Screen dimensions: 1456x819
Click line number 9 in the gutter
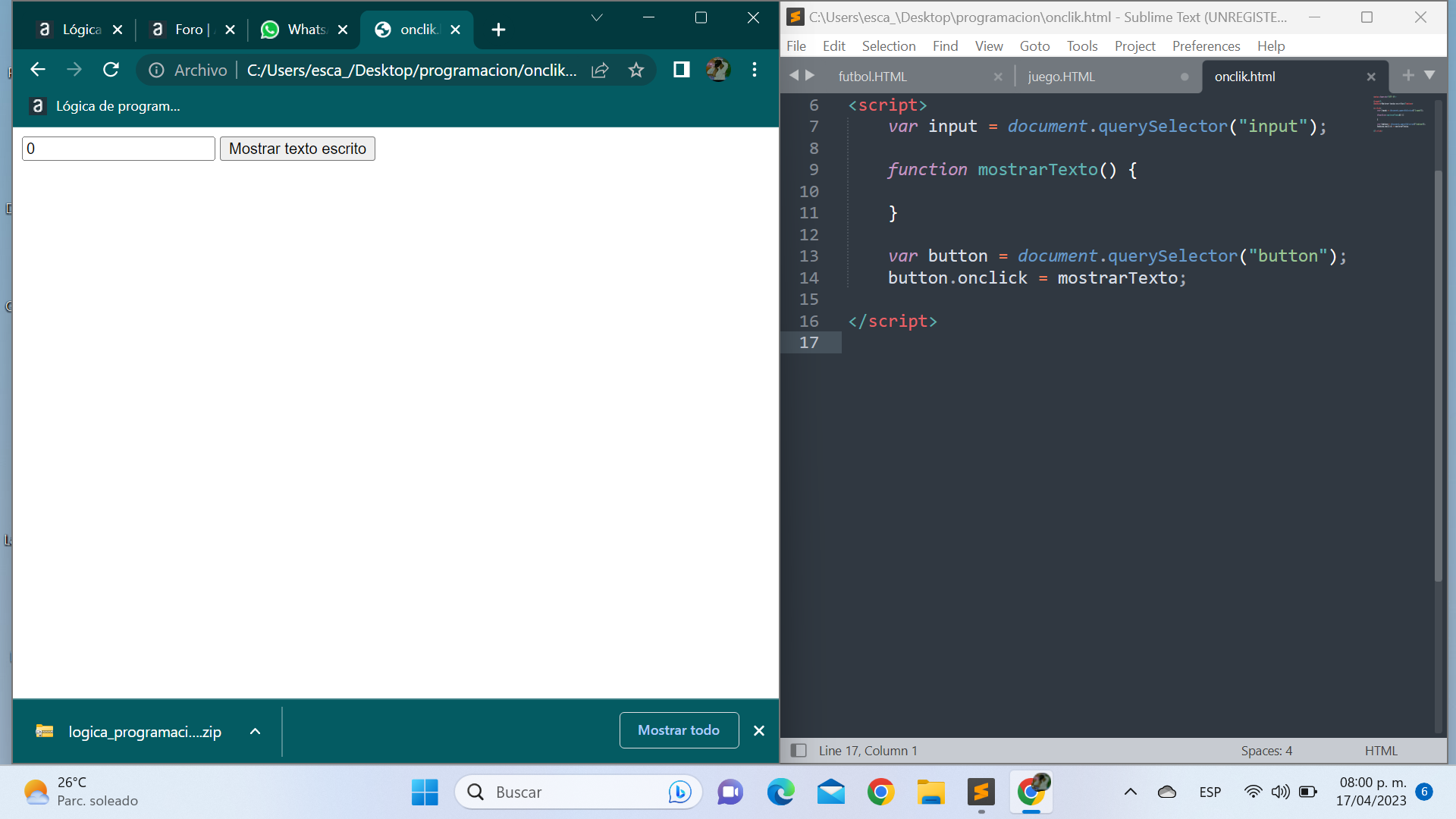tap(814, 170)
